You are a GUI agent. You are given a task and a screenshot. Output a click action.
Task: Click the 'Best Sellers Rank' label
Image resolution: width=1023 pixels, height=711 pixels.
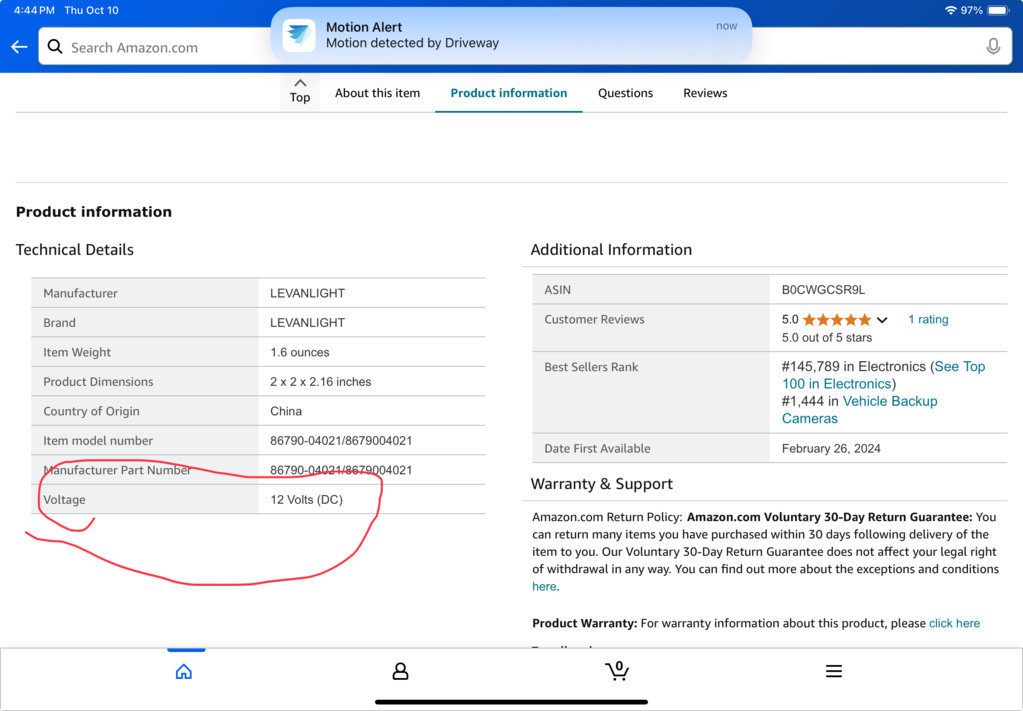point(591,367)
